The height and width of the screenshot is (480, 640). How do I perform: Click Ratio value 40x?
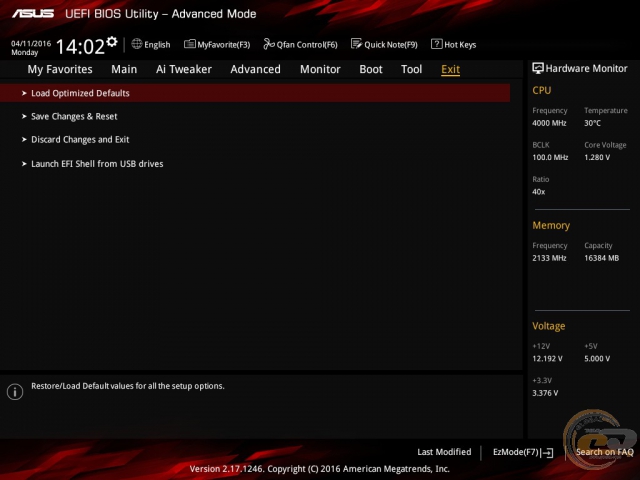[x=539, y=192]
